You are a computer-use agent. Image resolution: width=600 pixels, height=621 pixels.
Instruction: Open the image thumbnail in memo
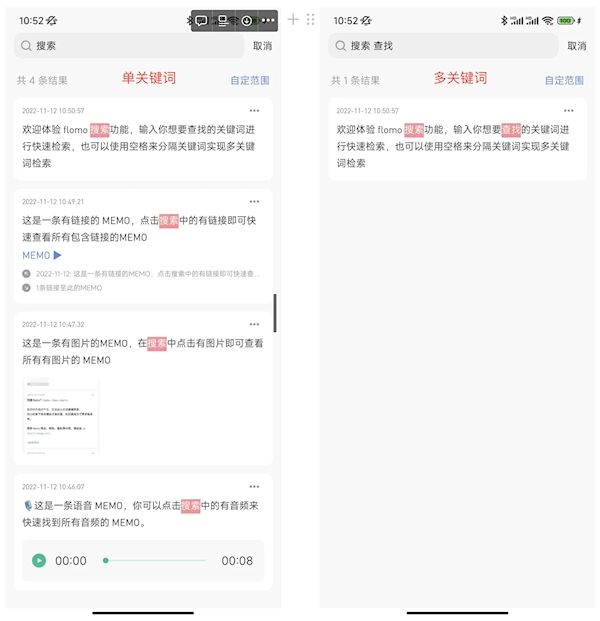coord(61,416)
